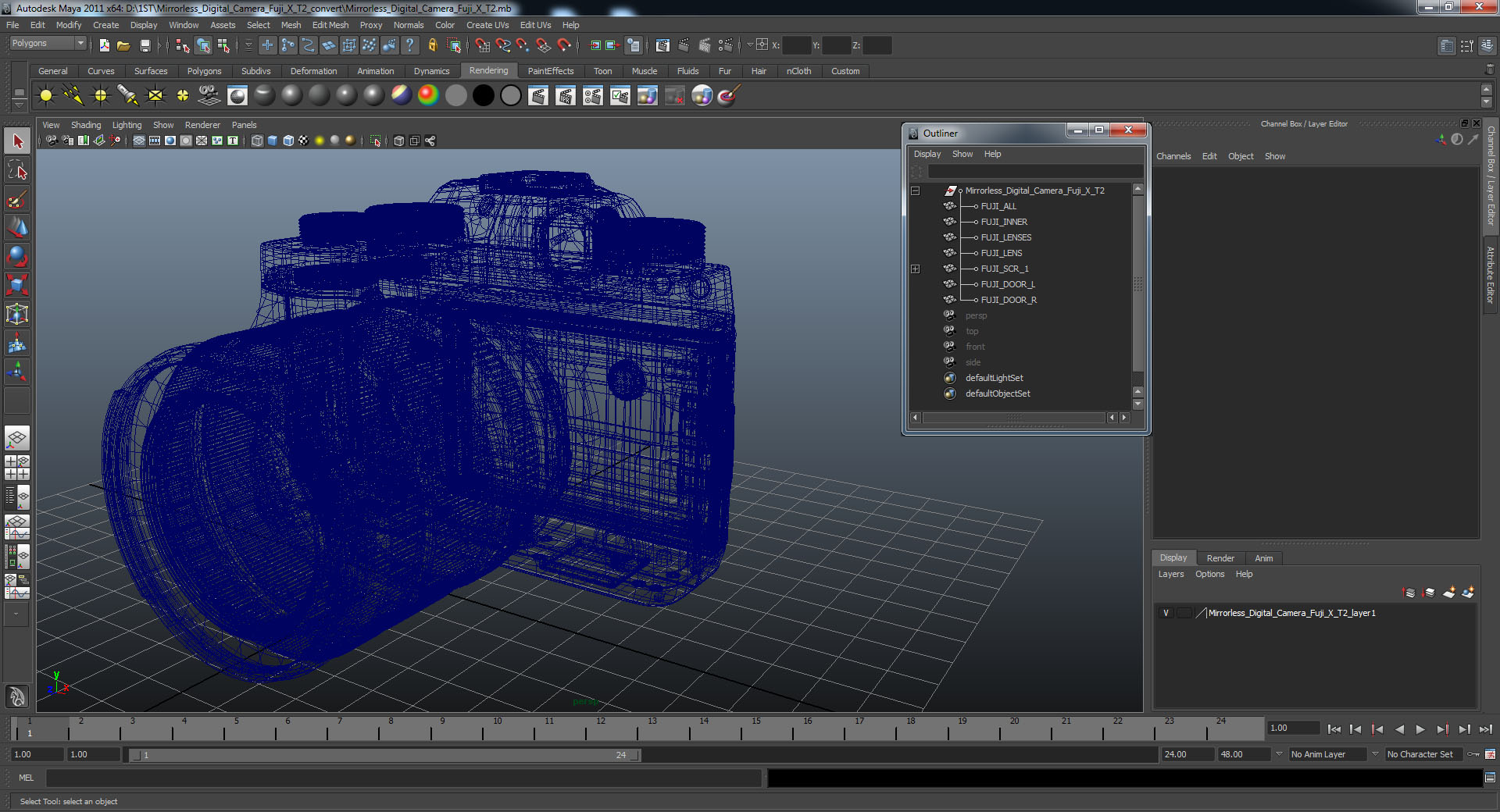The image size is (1500, 812).
Task: Click the Outliner vertical scrollbar
Action: pyautogui.click(x=1137, y=284)
